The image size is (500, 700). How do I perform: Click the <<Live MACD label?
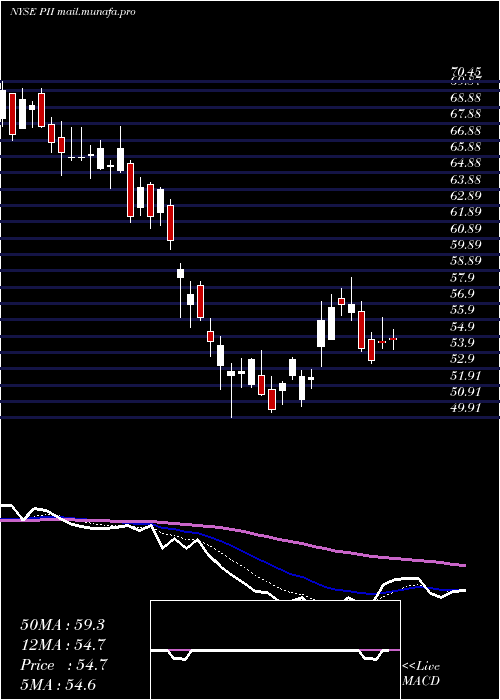point(421,674)
